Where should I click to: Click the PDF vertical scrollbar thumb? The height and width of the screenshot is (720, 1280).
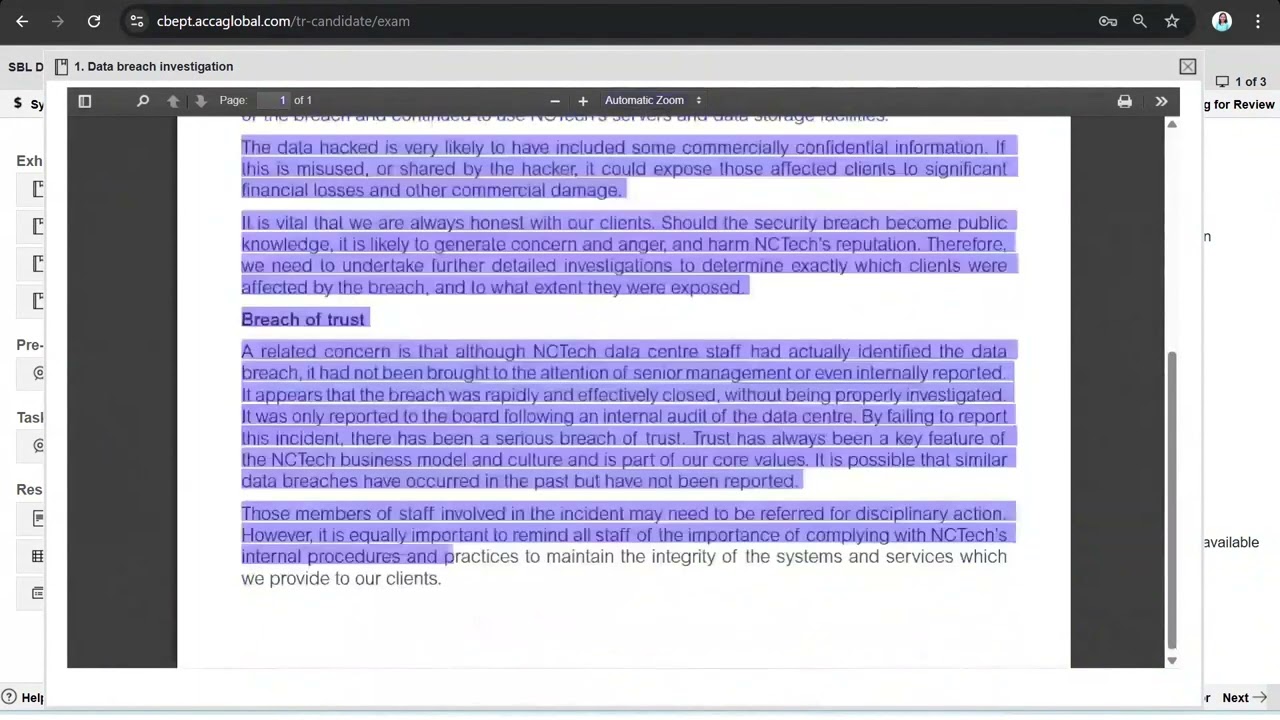(1172, 500)
